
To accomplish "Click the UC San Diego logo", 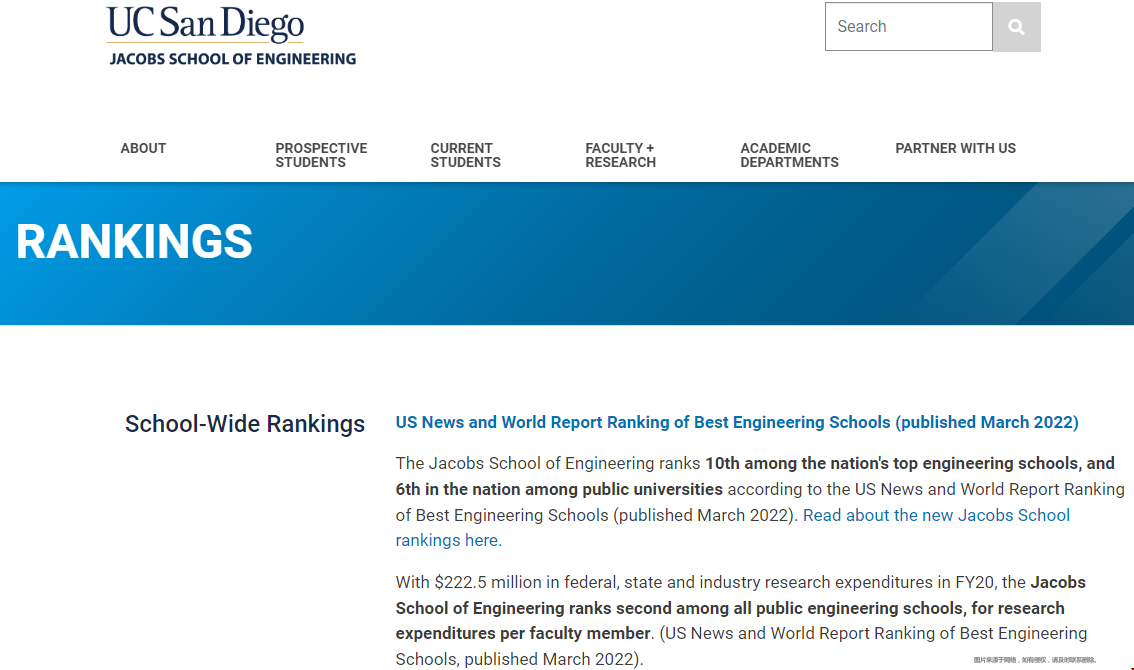I will pos(205,24).
